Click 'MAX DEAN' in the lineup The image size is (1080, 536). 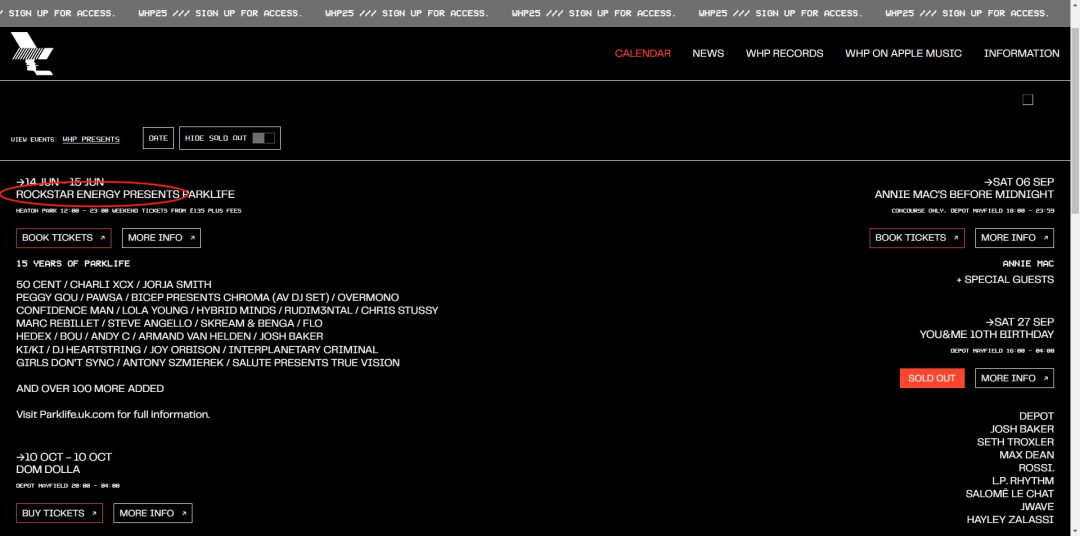coord(1027,455)
